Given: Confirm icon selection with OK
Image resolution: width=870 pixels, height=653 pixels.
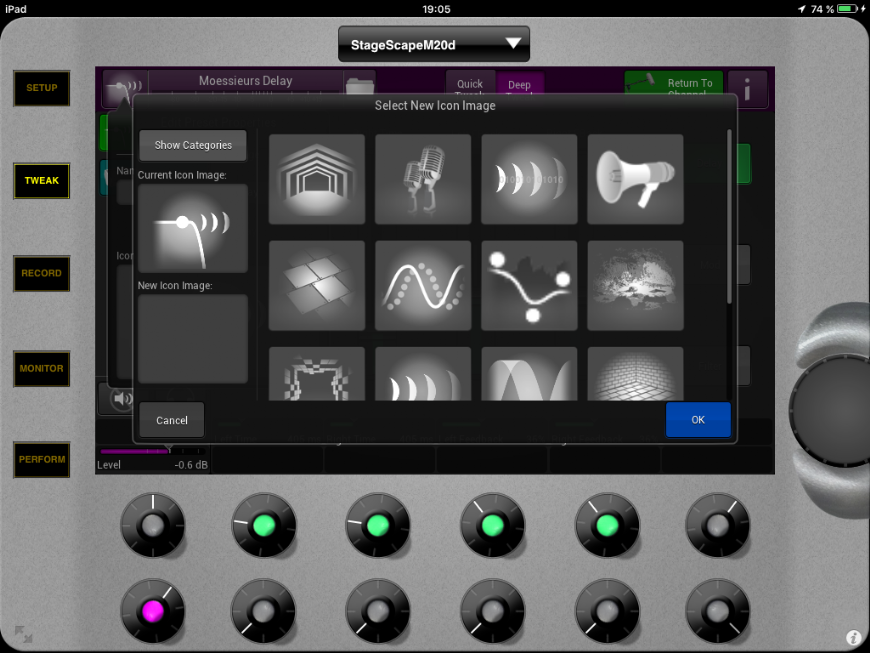Looking at the screenshot, I should click(697, 420).
